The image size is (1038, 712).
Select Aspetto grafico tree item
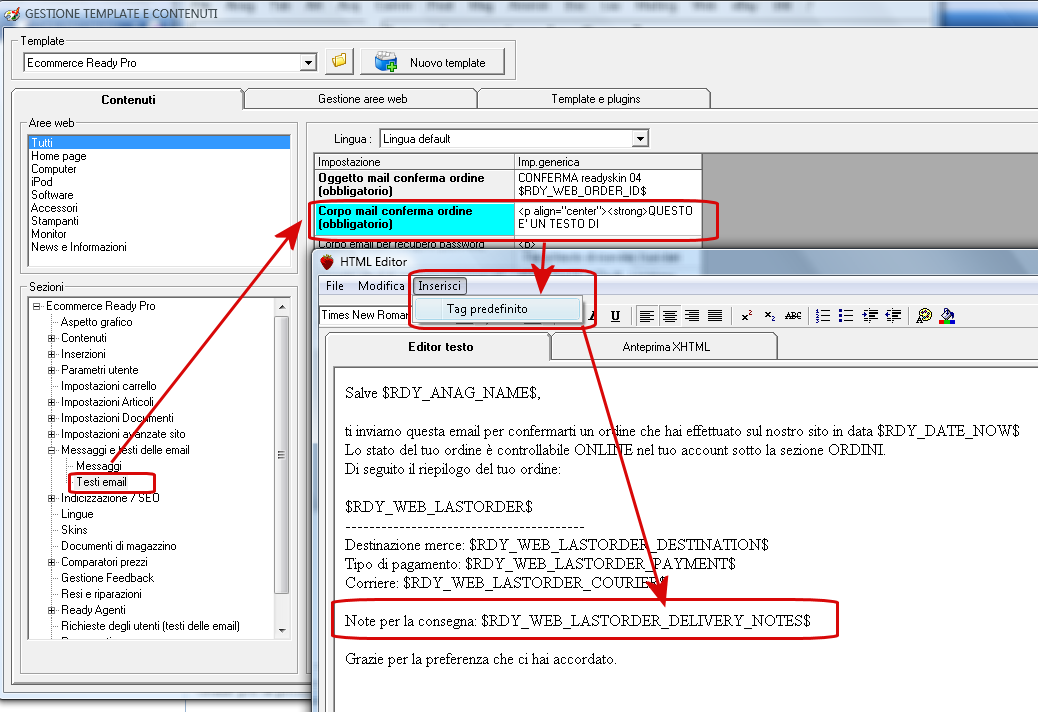coord(97,322)
